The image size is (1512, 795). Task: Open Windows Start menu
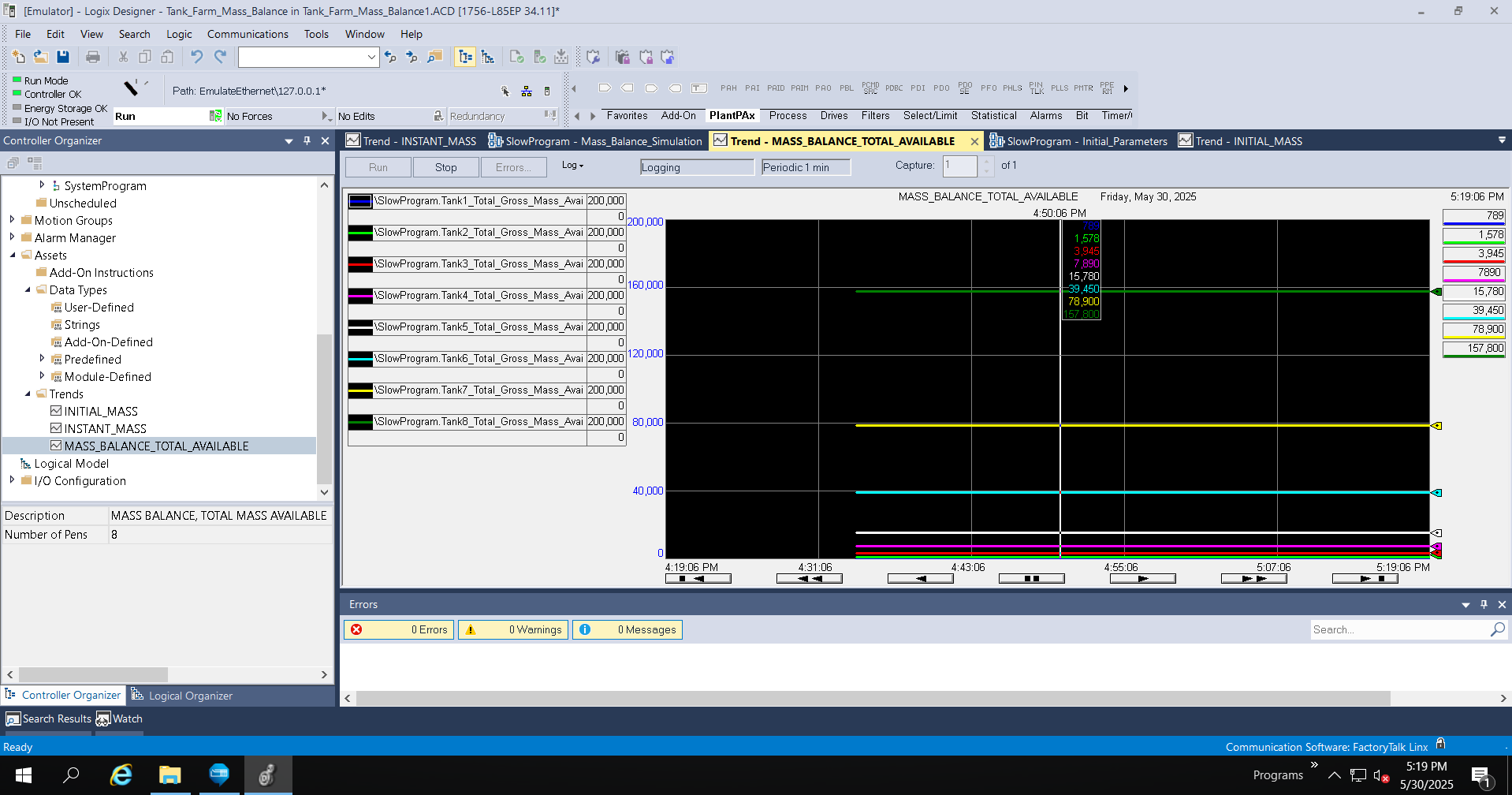[23, 775]
